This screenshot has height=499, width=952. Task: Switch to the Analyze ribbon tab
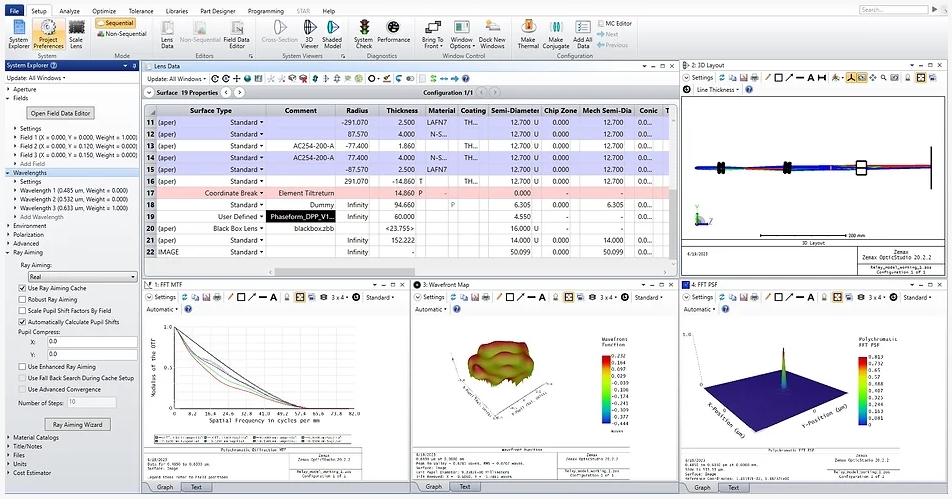69,10
